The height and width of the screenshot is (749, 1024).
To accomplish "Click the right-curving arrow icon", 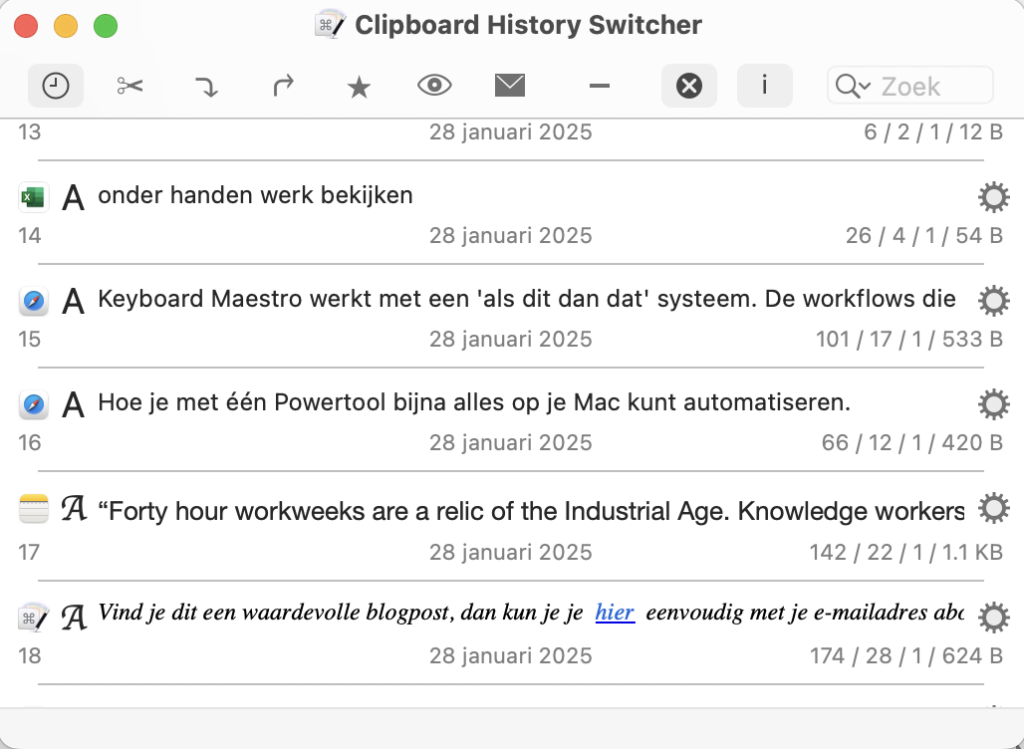I will tap(283, 87).
